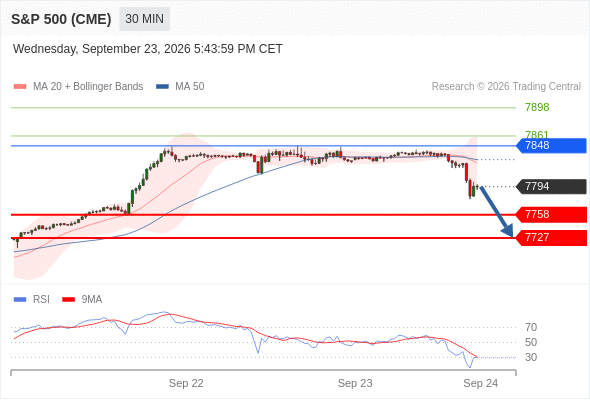This screenshot has height=400, width=590.
Task: Toggle the MA 20 + Bollinger Bands legend swatch
Action: (20, 87)
